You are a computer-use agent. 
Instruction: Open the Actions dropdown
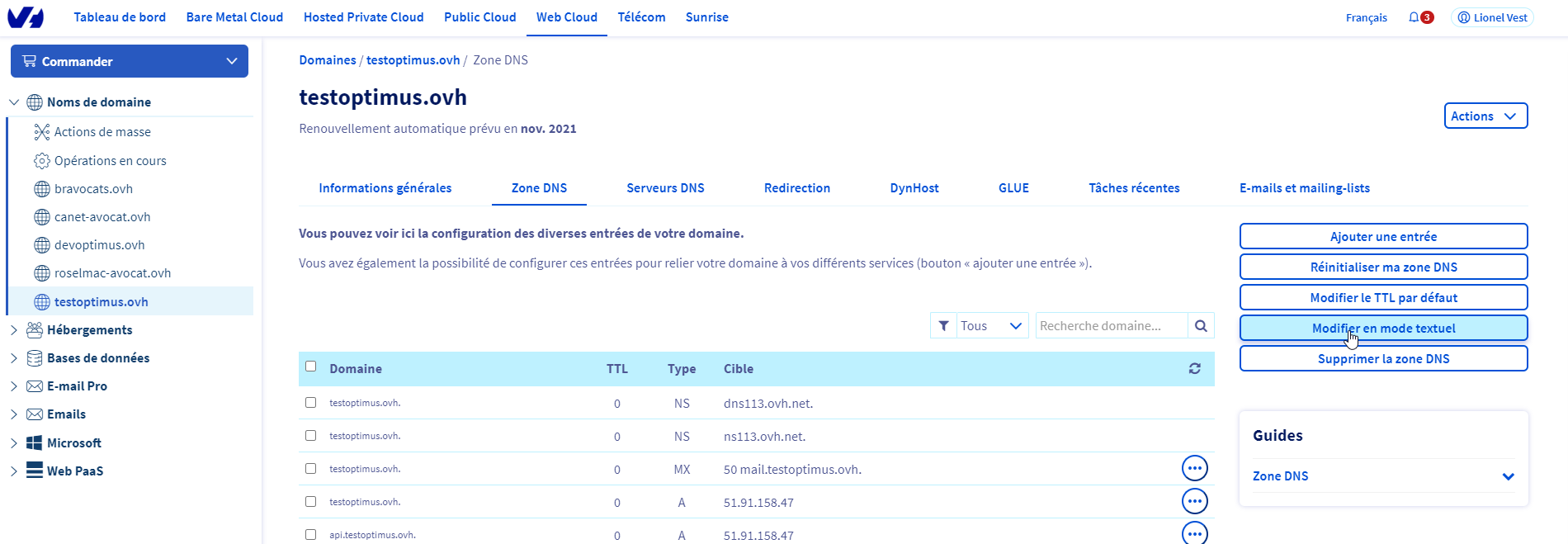tap(1485, 116)
